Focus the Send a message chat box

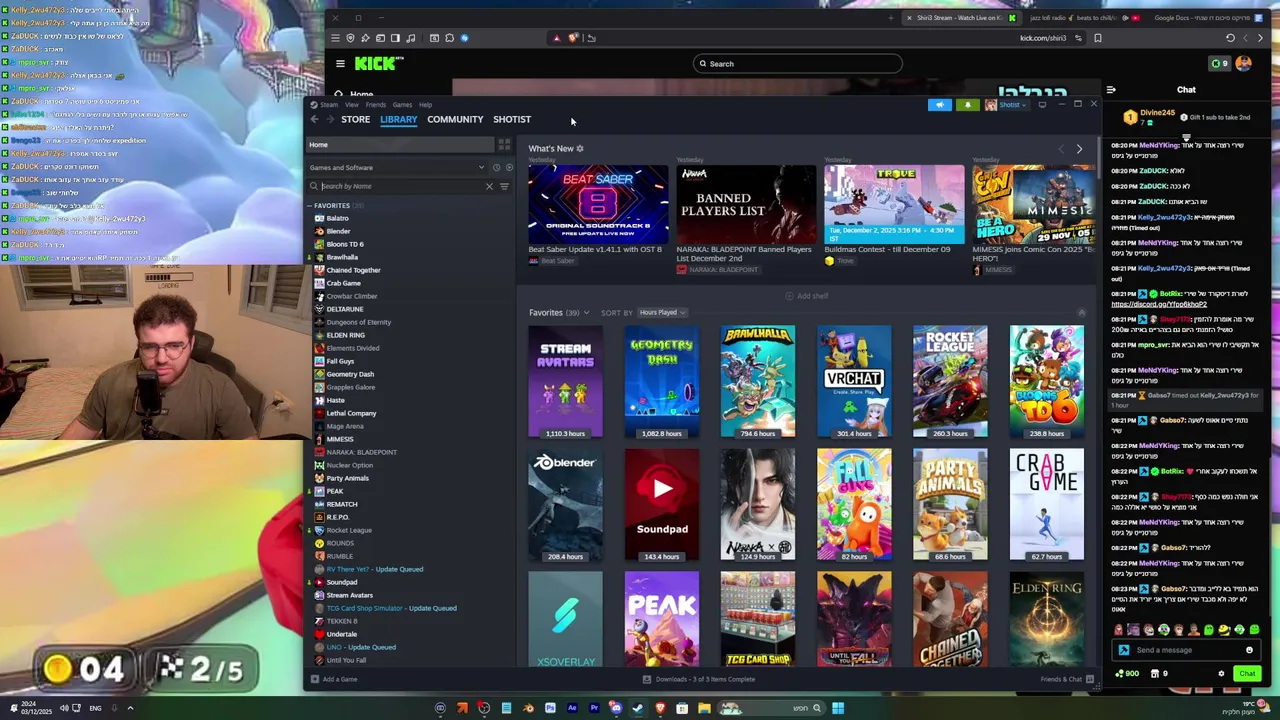coord(1187,650)
